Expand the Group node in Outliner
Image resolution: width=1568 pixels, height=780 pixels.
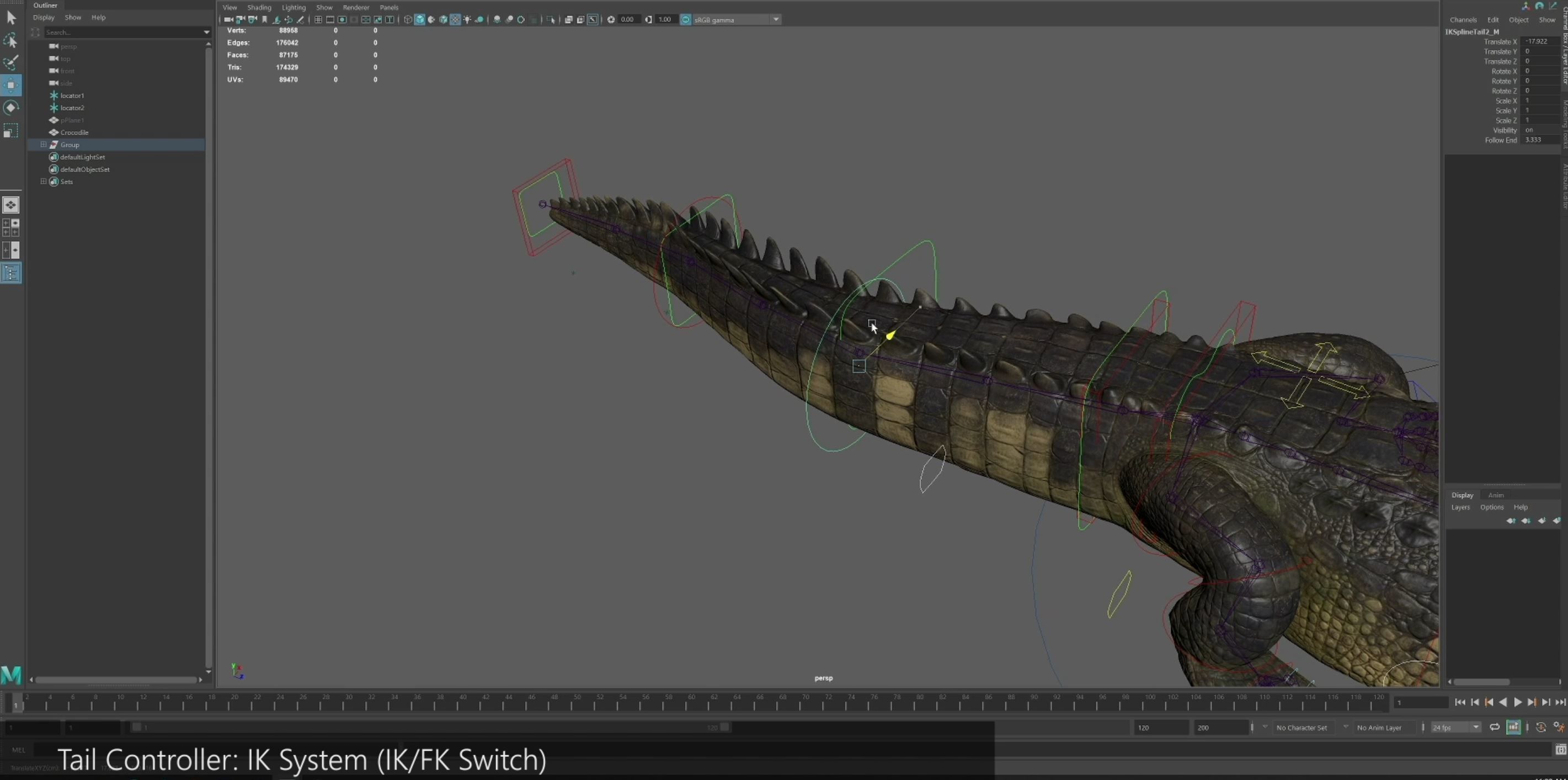pos(43,144)
